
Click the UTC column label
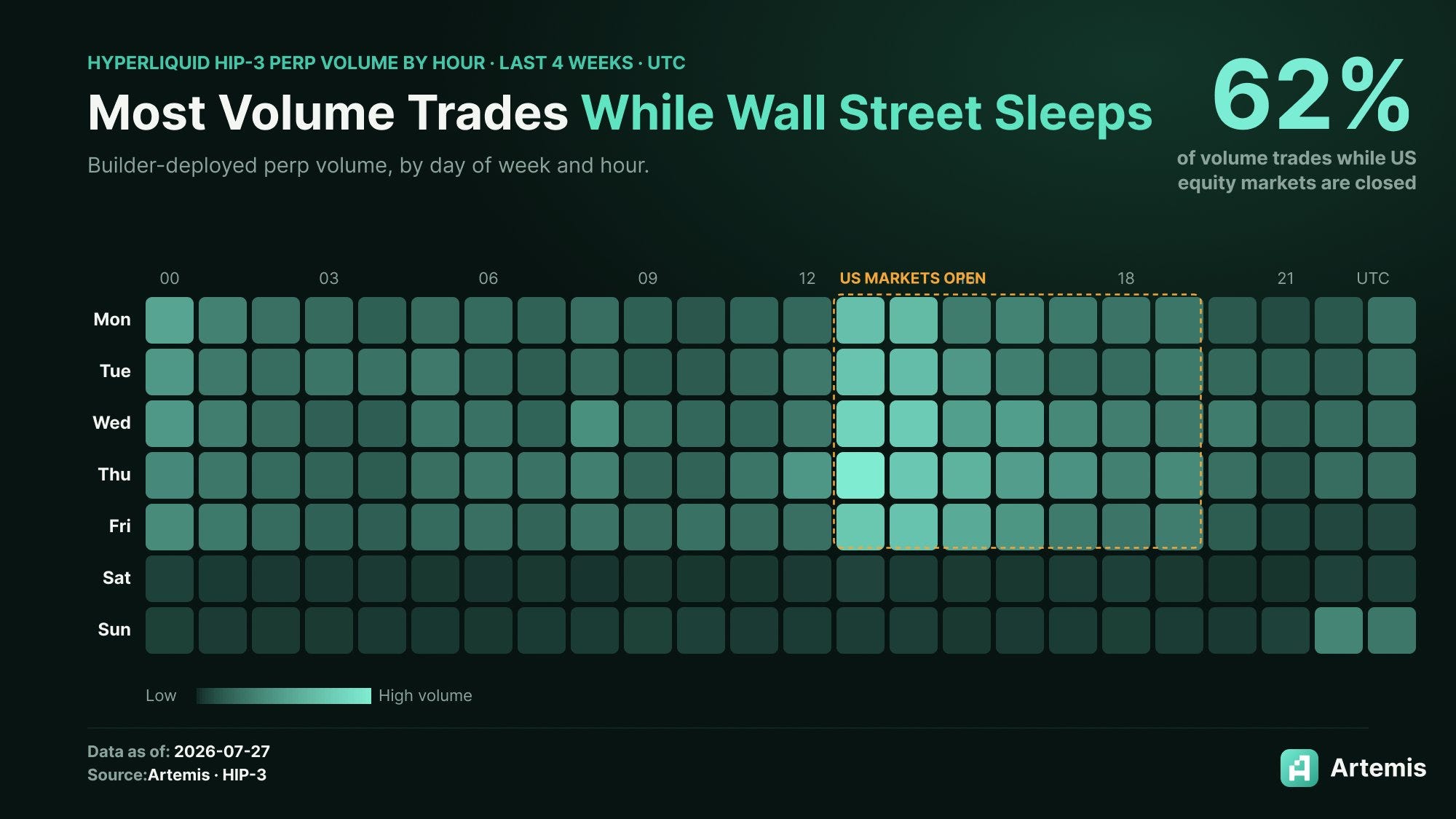coord(1372,278)
